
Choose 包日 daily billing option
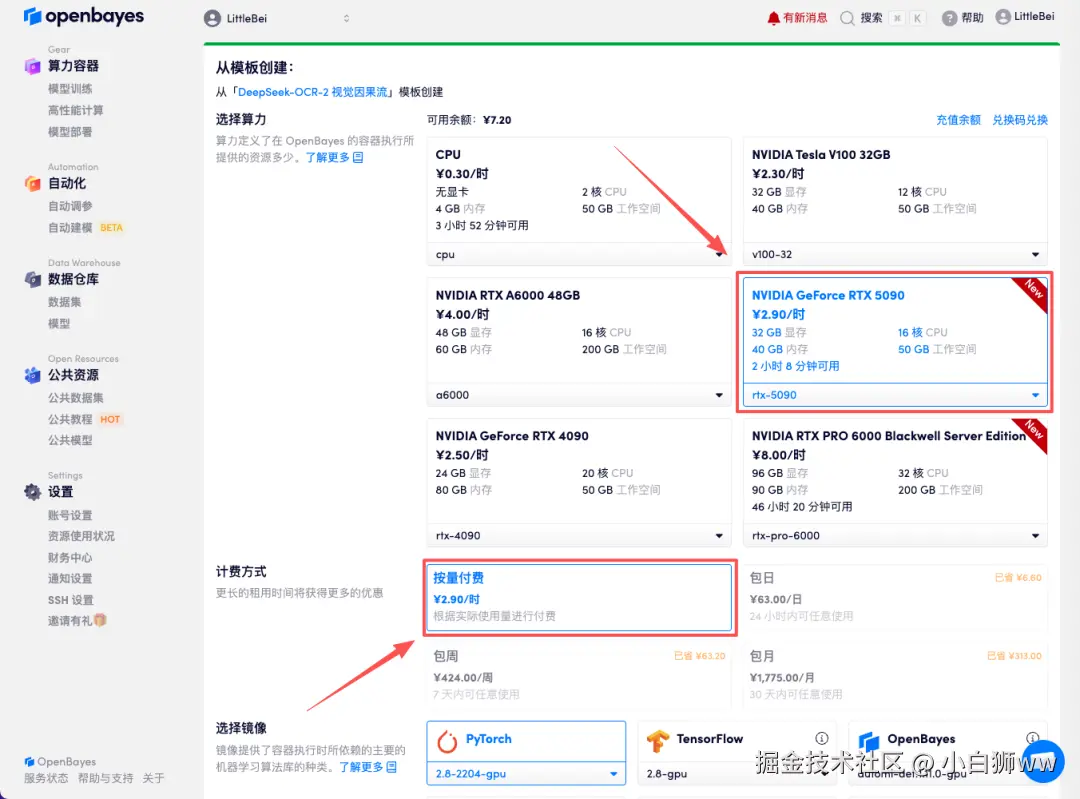(x=895, y=597)
